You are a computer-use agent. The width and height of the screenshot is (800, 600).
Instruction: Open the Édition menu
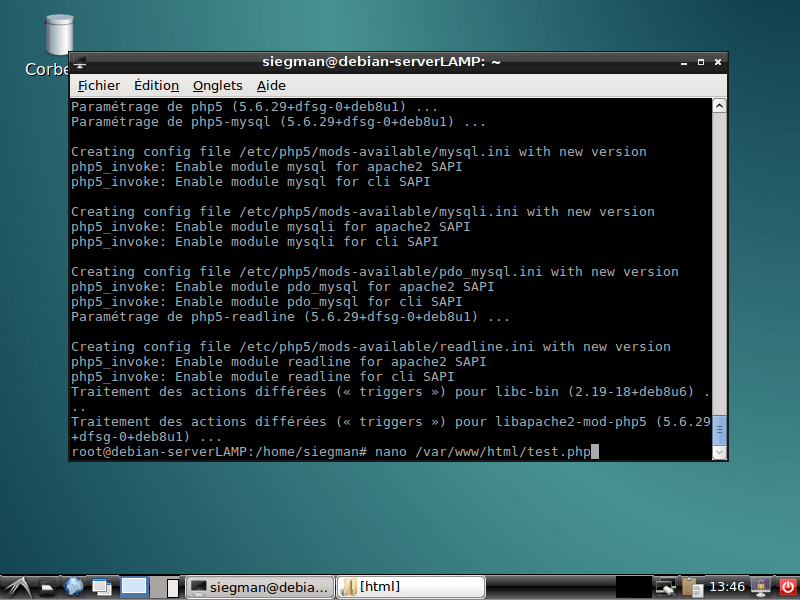click(x=156, y=85)
